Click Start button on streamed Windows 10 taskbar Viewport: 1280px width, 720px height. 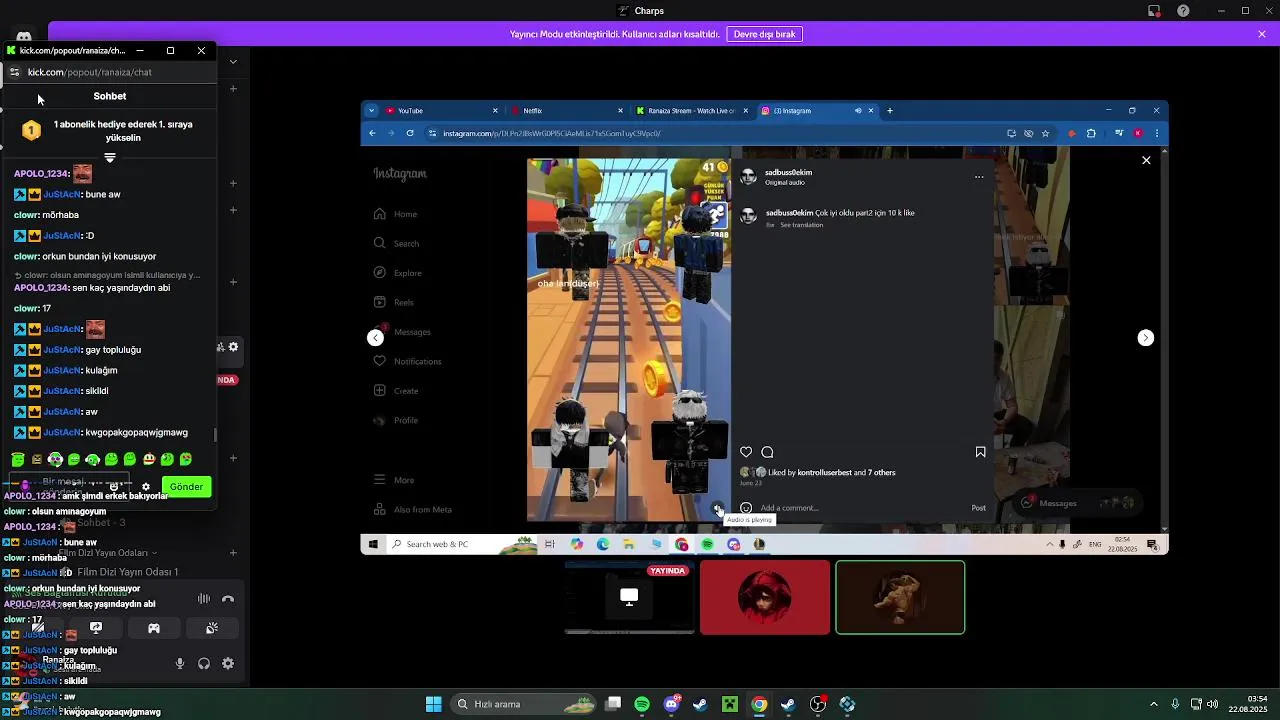pos(373,544)
